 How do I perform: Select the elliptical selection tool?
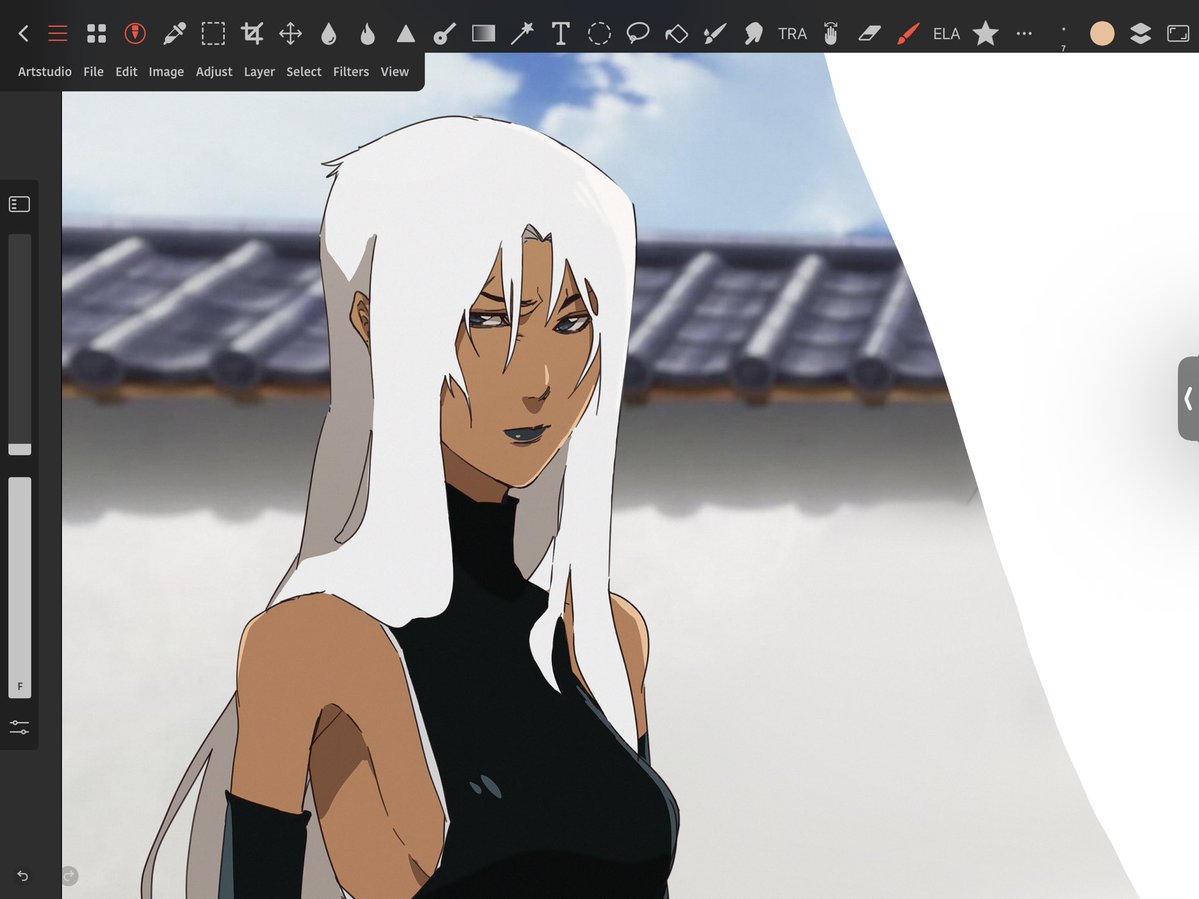(x=599, y=34)
